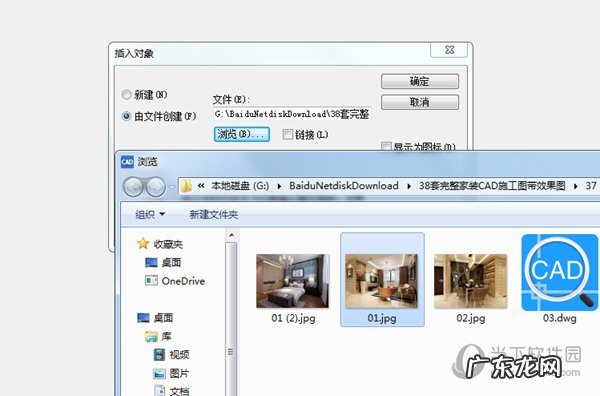This screenshot has height=396, width=600.
Task: Choose the 由文件创建 radio button
Action: (x=126, y=116)
